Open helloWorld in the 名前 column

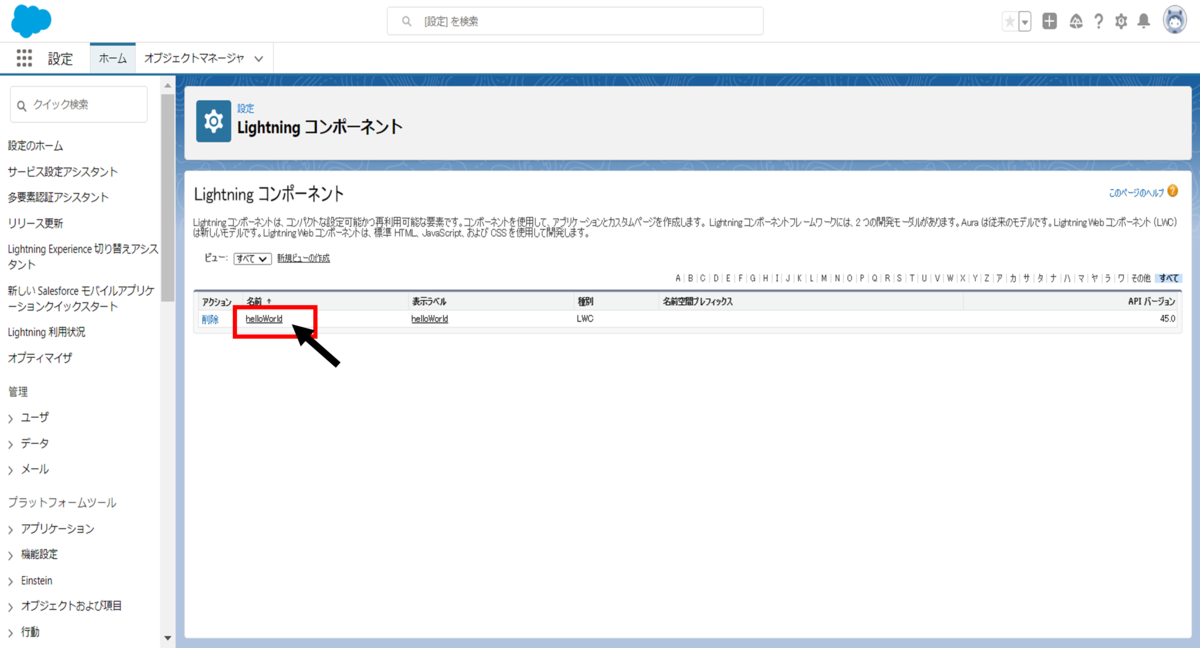264,319
